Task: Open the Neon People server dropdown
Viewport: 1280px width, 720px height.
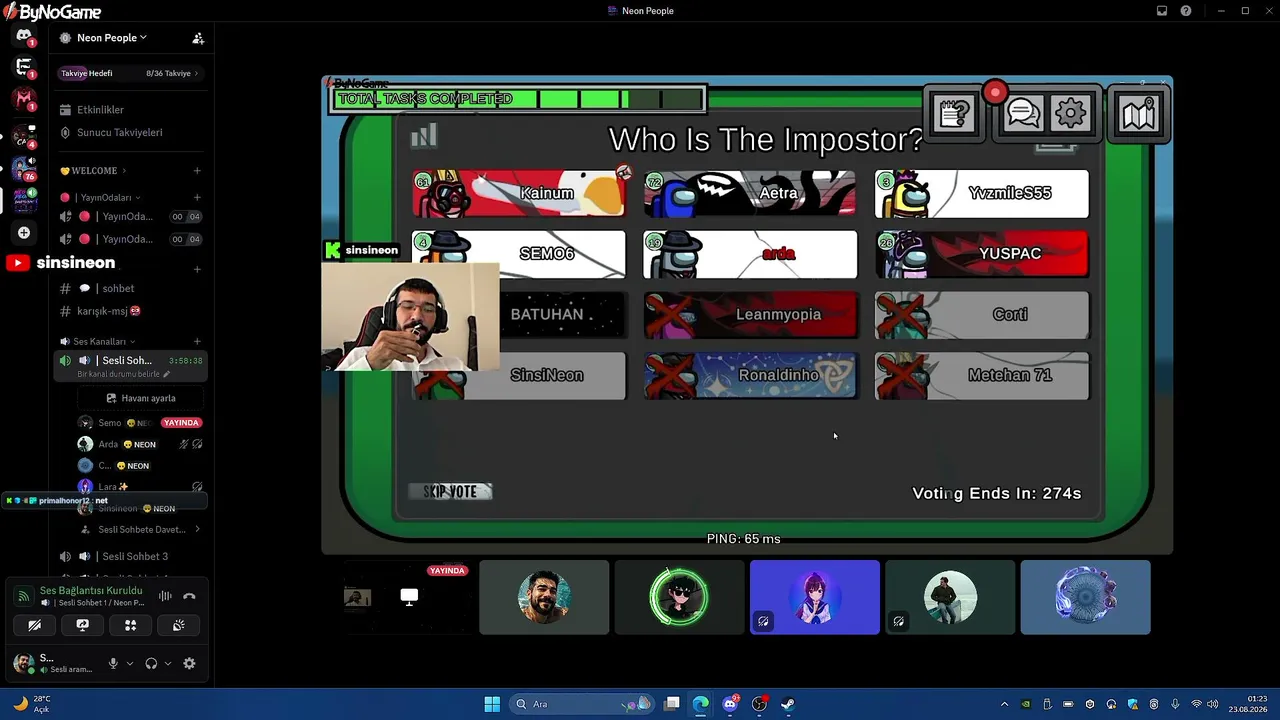Action: (112, 38)
